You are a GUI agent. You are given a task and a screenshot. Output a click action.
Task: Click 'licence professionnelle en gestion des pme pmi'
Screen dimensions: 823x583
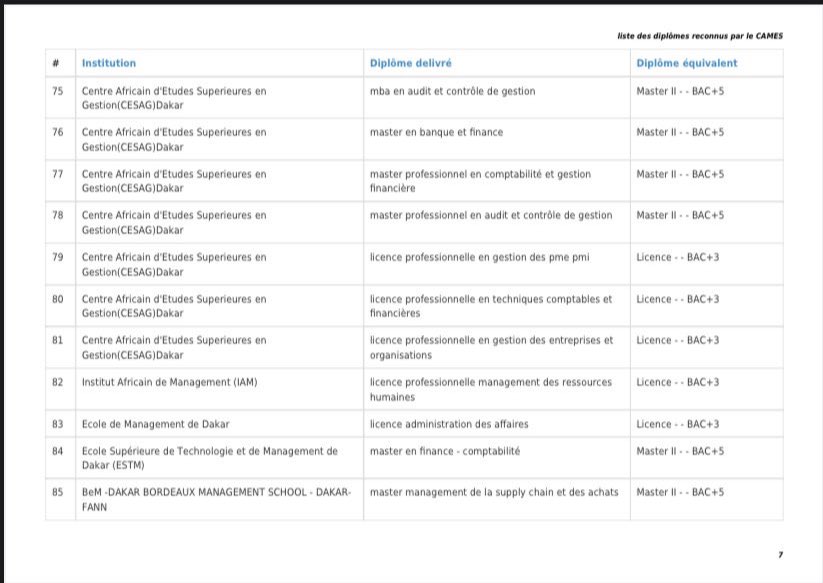click(x=479, y=257)
